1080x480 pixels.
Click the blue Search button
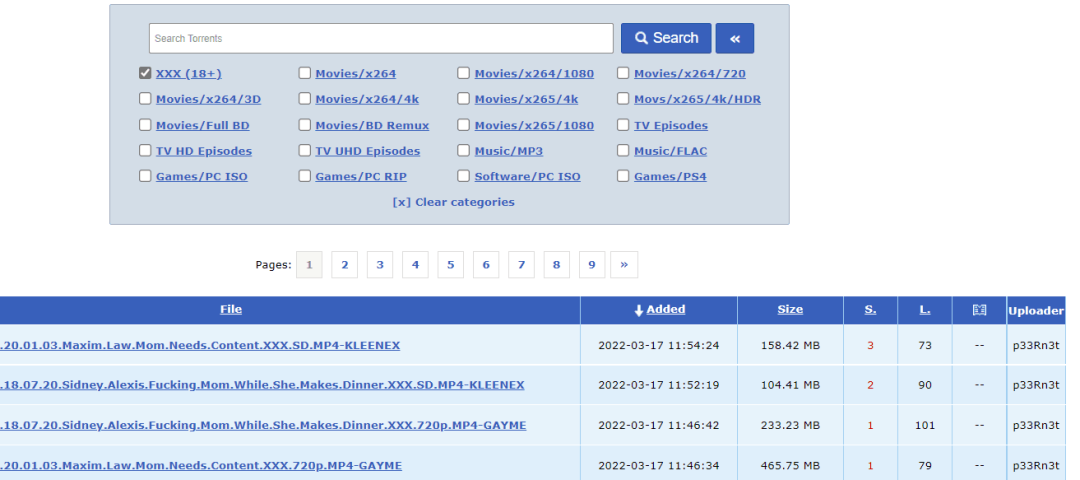[x=666, y=39]
